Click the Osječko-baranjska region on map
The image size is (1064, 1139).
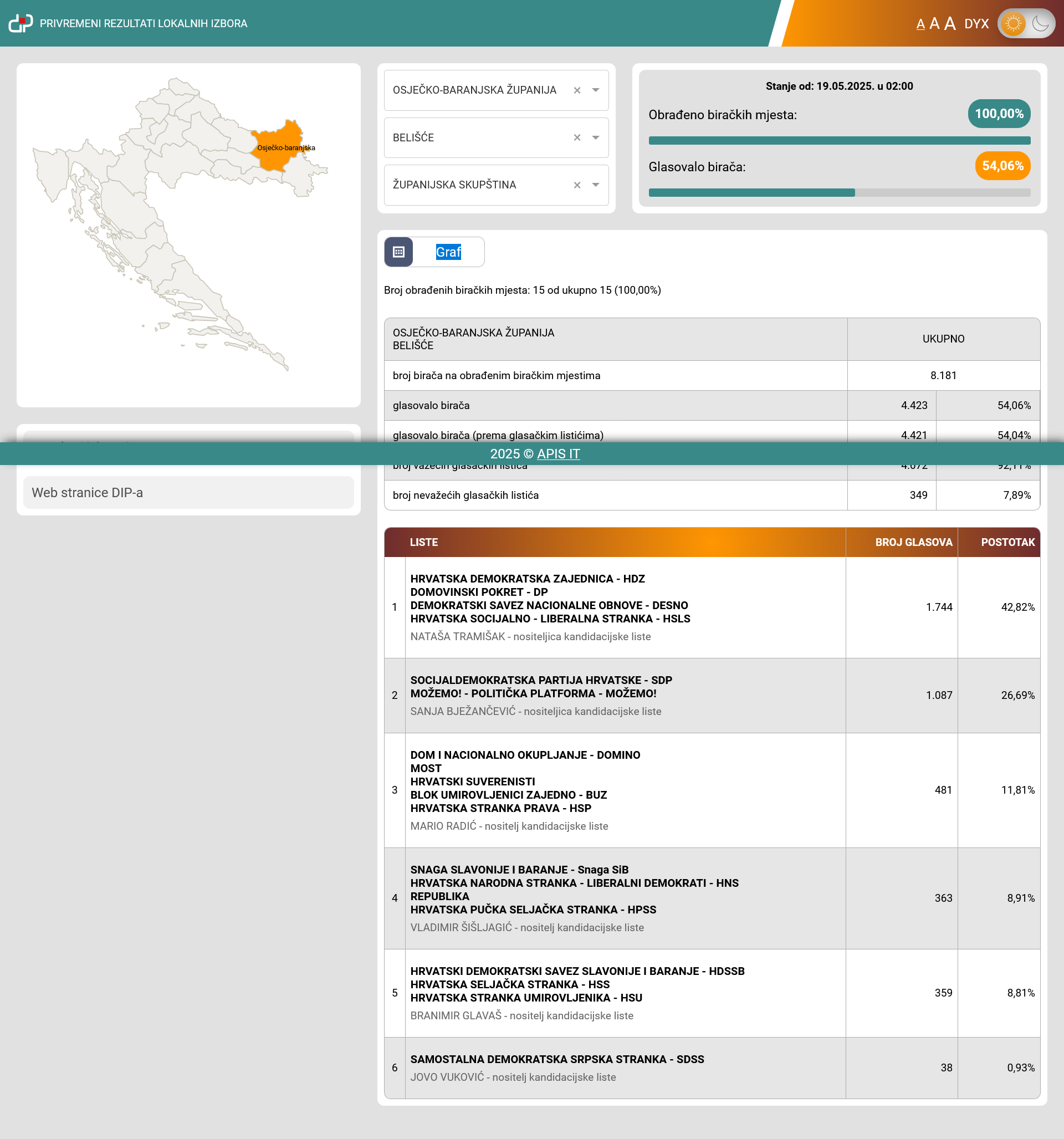[277, 157]
